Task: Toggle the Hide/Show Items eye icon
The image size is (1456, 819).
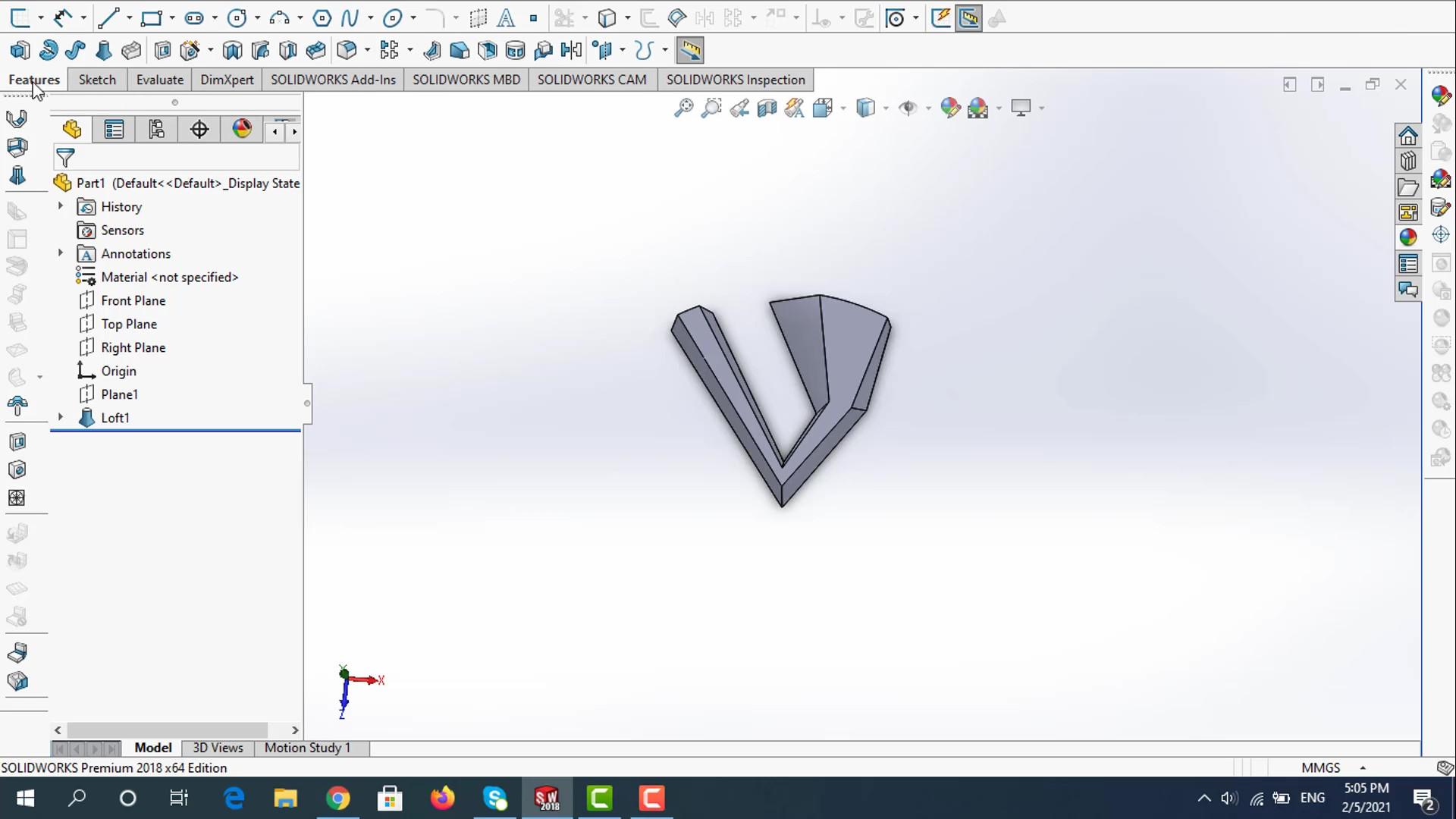Action: [907, 108]
